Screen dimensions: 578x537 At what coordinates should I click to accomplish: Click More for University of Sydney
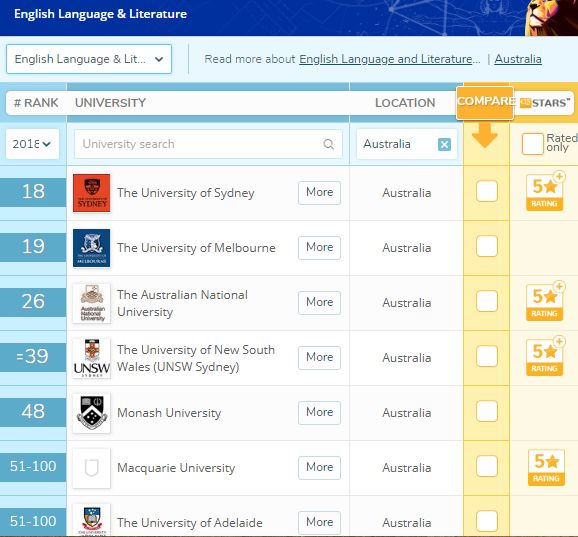[x=319, y=192]
